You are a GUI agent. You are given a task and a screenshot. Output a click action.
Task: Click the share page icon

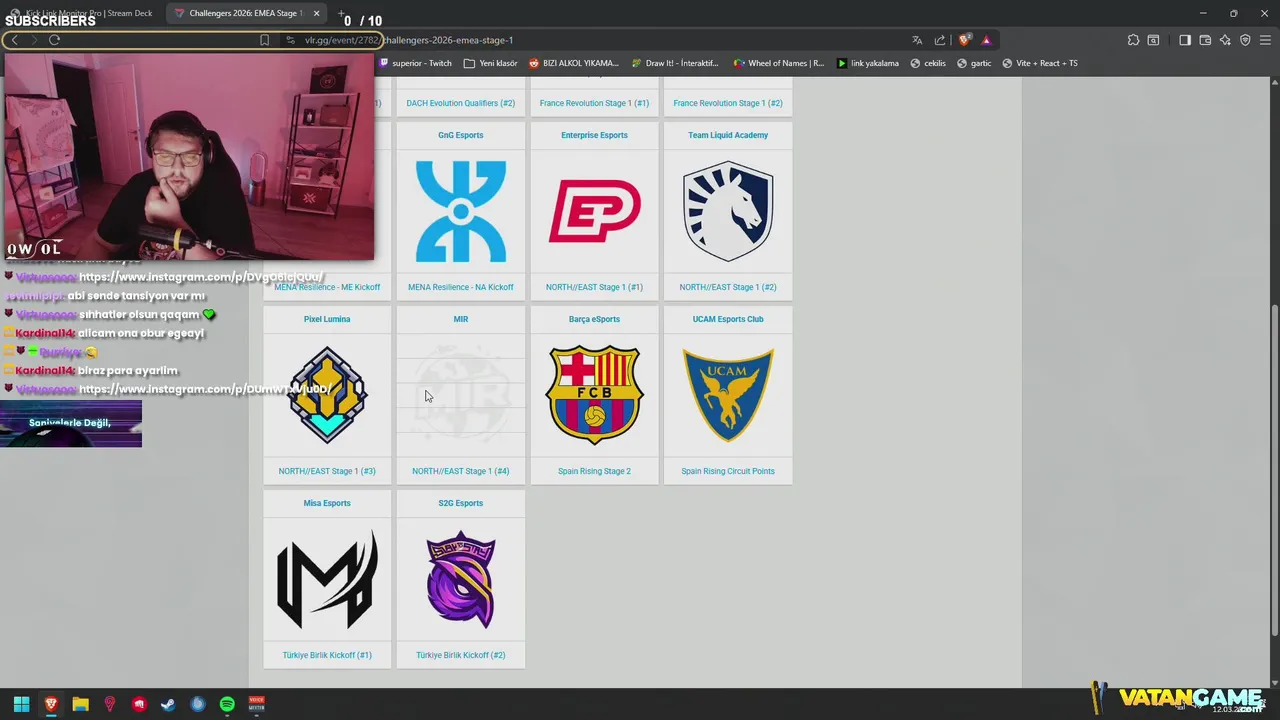click(x=940, y=40)
